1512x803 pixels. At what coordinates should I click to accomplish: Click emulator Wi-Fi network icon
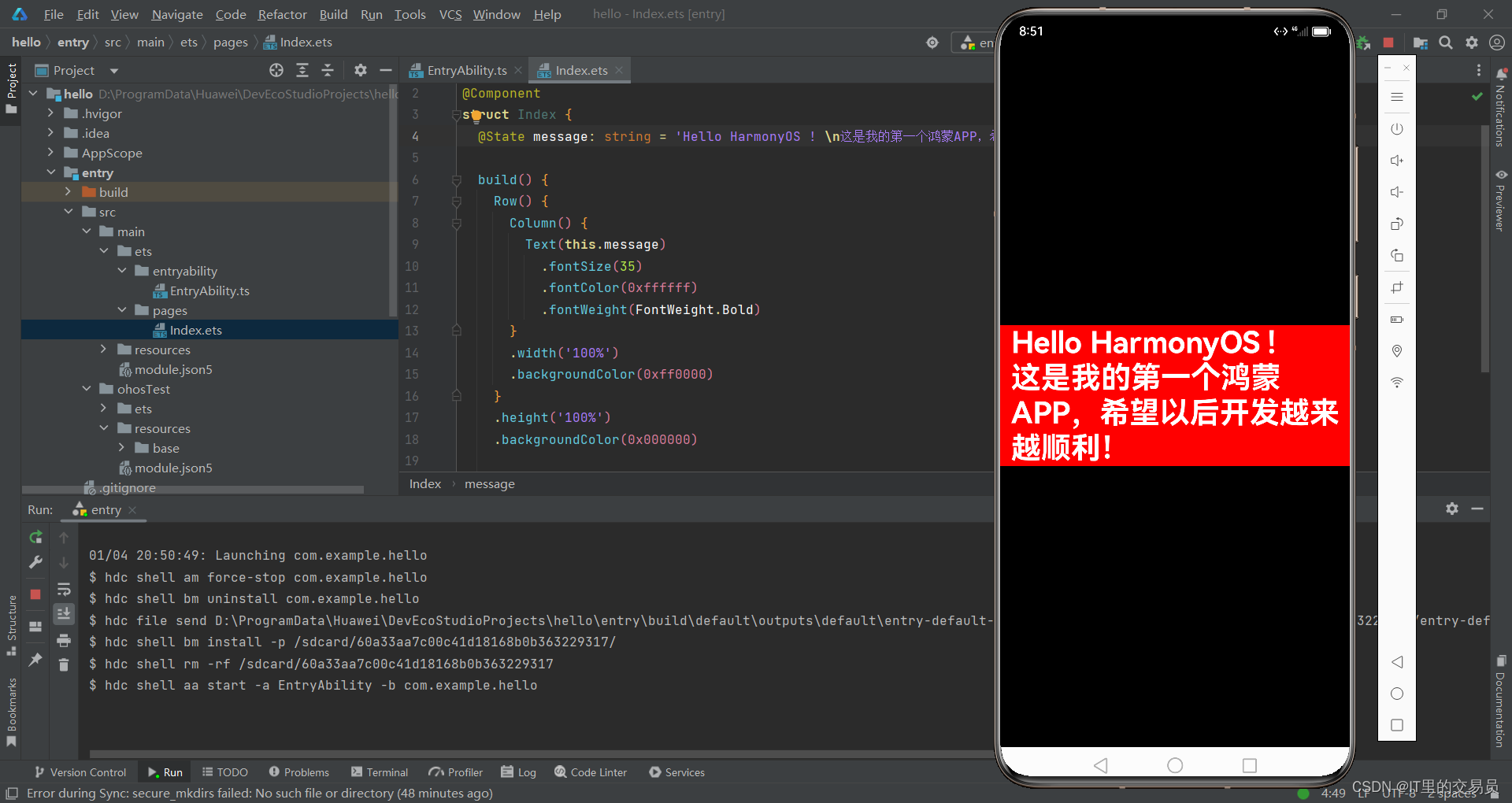[x=1397, y=383]
